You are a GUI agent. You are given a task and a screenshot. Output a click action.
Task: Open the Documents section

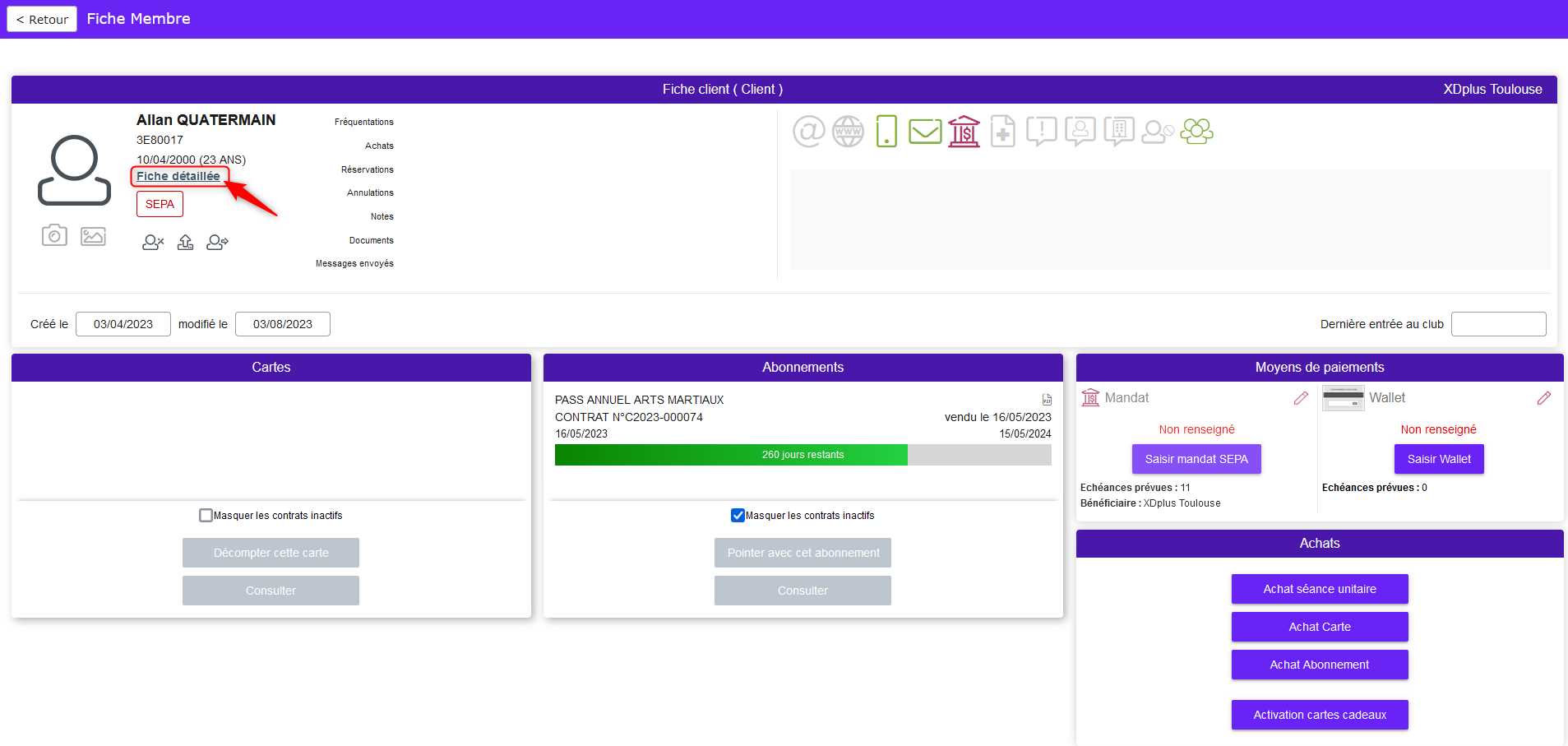tap(372, 240)
